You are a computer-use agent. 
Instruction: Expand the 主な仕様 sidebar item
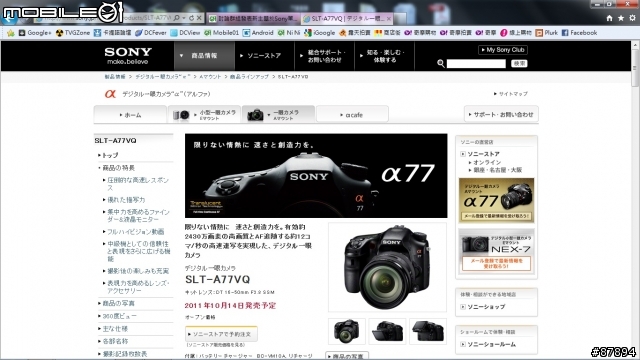pos(115,329)
